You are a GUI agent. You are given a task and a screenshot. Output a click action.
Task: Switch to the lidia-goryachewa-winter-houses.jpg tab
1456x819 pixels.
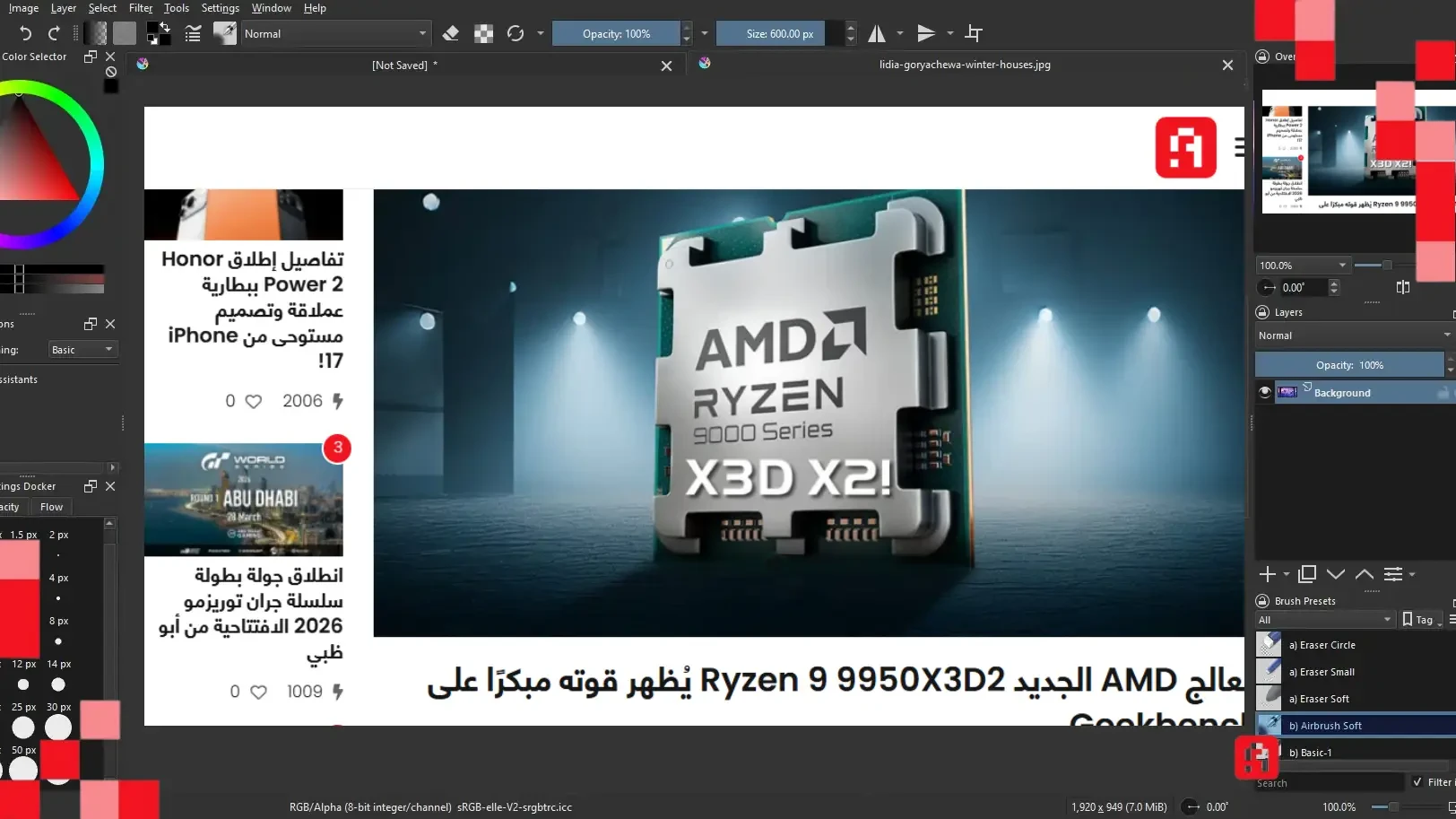click(964, 65)
